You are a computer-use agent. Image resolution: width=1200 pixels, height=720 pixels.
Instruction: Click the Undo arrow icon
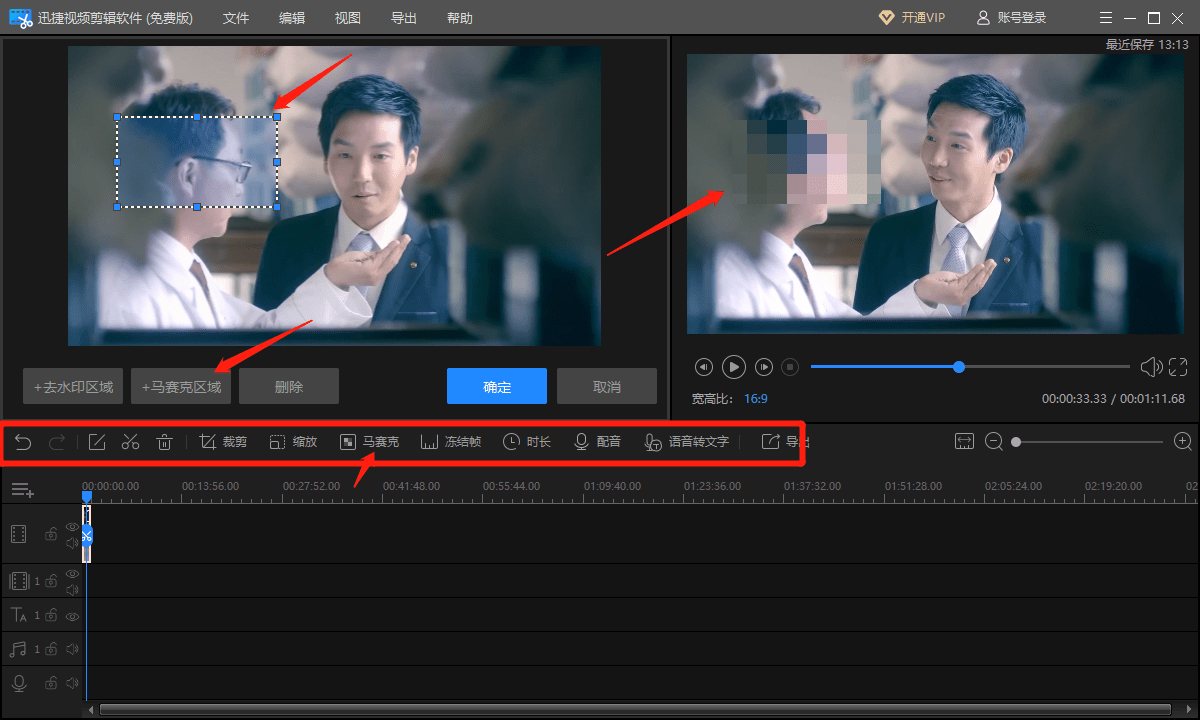click(22, 441)
